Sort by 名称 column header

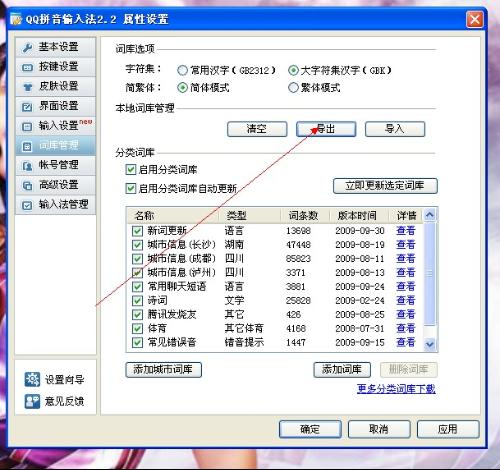click(x=173, y=216)
